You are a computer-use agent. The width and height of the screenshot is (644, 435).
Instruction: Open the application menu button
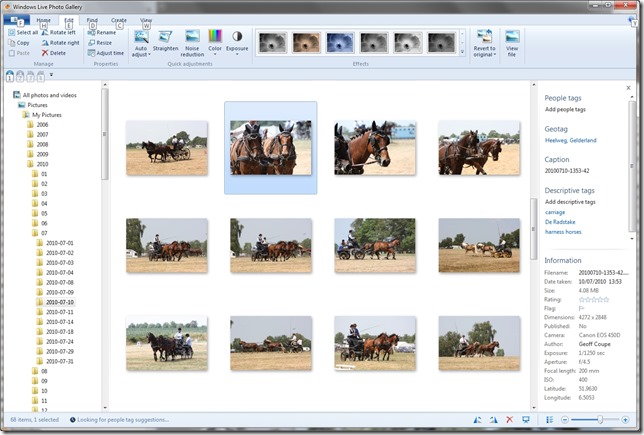click(x=16, y=20)
